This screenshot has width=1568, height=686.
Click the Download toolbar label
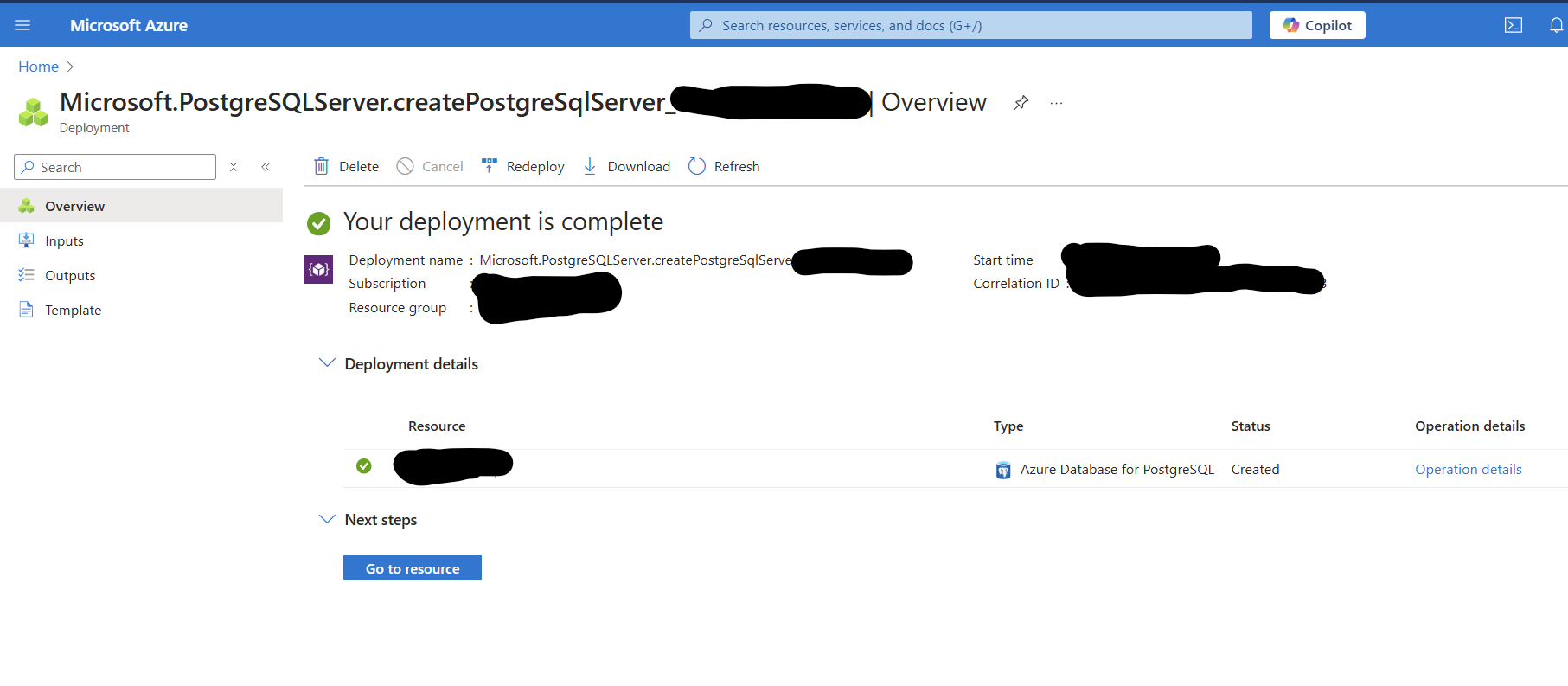click(639, 166)
